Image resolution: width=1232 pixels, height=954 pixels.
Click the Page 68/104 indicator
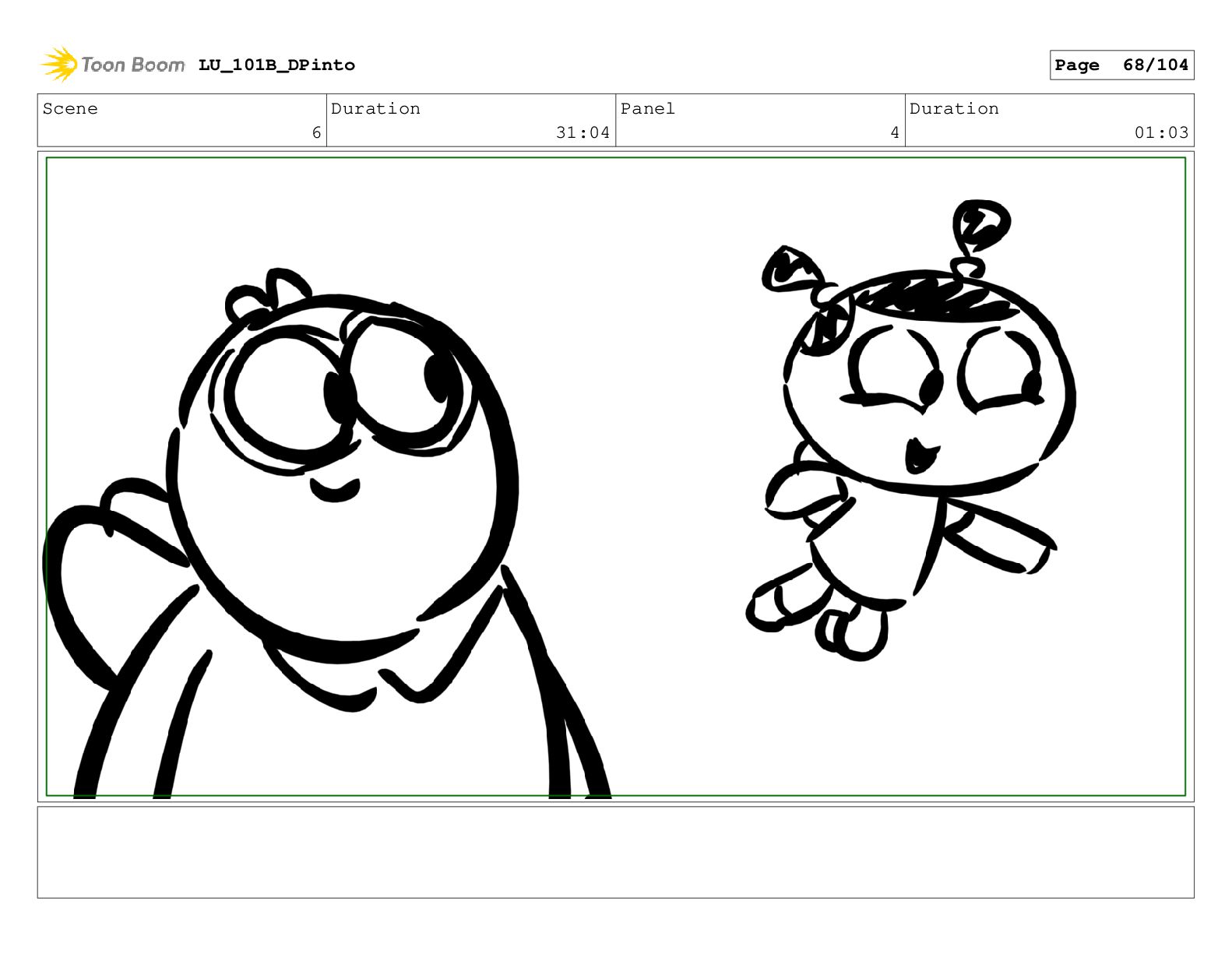[x=1121, y=65]
